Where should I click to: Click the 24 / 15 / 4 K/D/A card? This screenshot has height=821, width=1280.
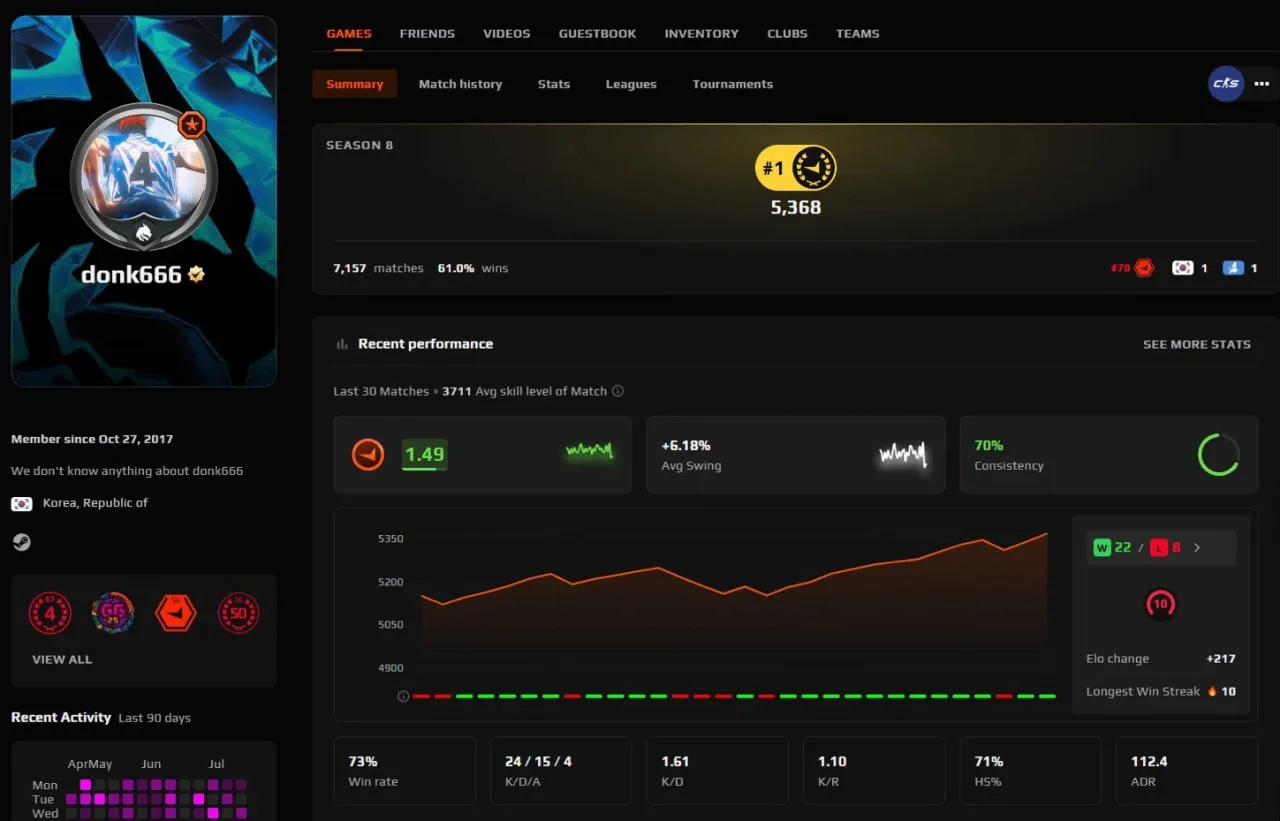561,771
